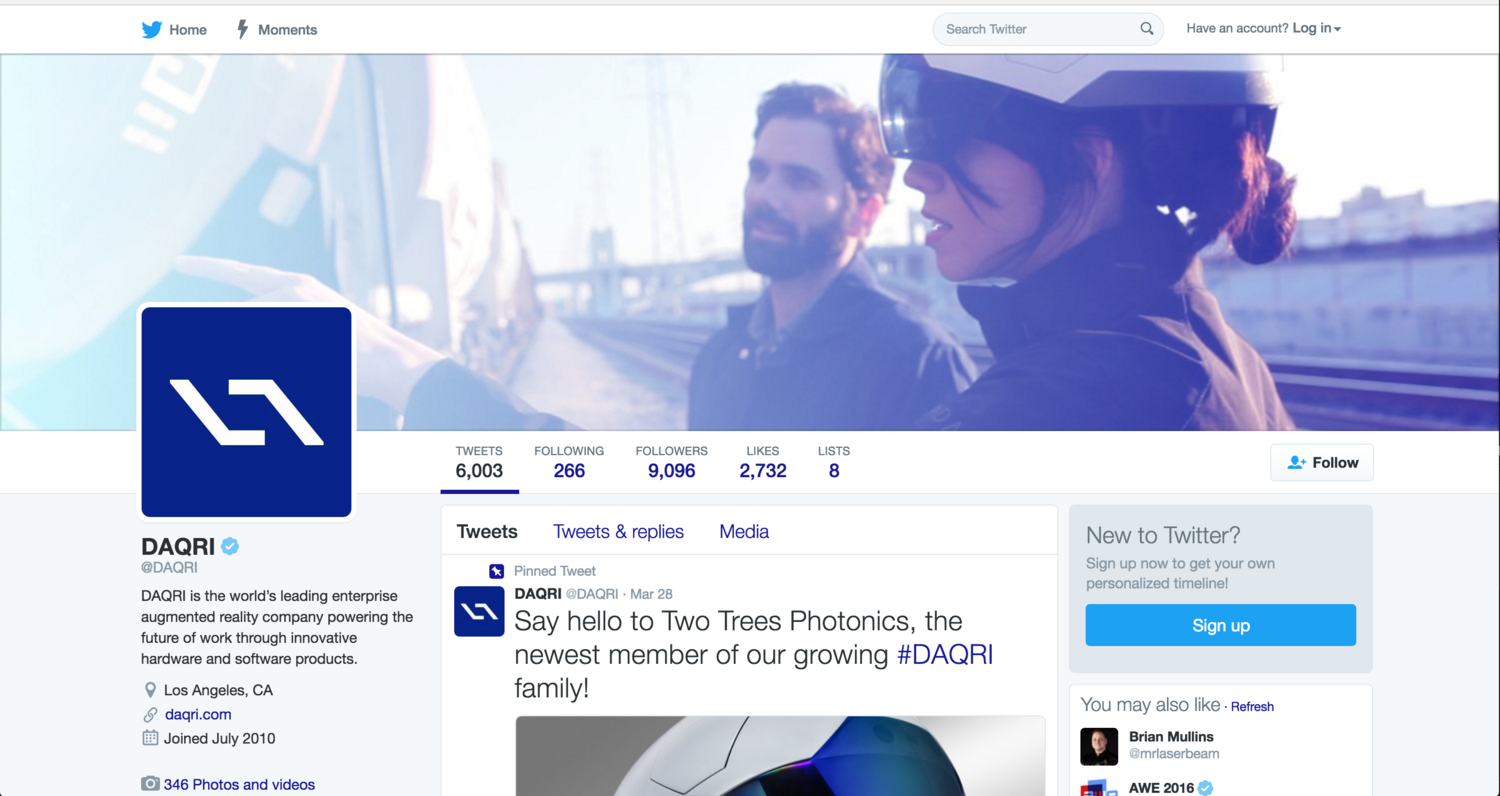This screenshot has width=1500, height=796.
Task: Click the Joined July 2010 text
Action: point(220,738)
